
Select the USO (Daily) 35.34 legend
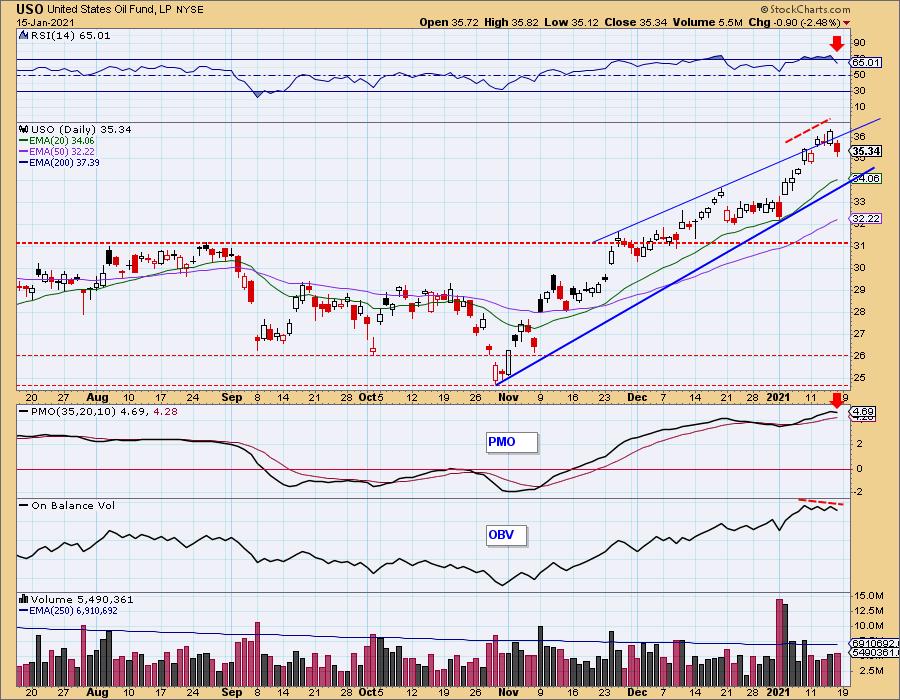[82, 130]
